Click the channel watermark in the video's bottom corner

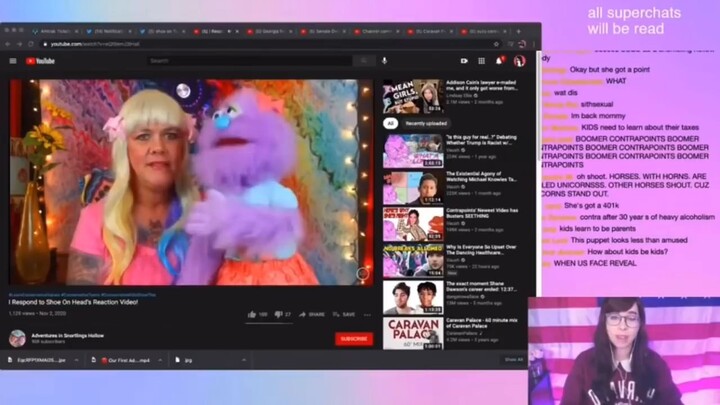coord(362,274)
